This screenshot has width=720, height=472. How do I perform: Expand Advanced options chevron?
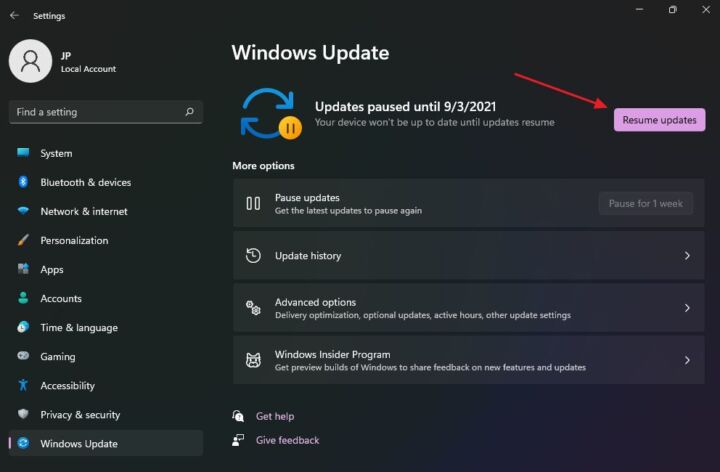[687, 308]
